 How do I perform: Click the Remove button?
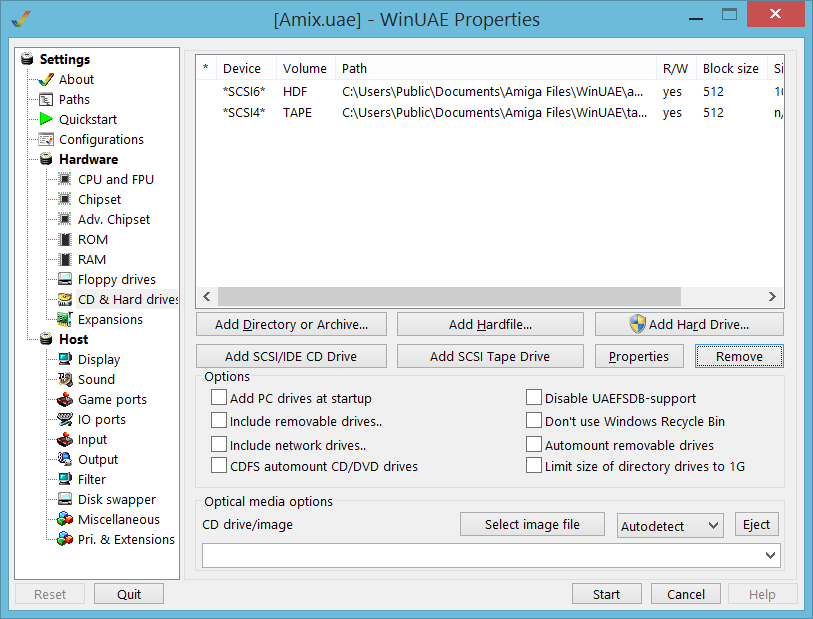click(739, 357)
